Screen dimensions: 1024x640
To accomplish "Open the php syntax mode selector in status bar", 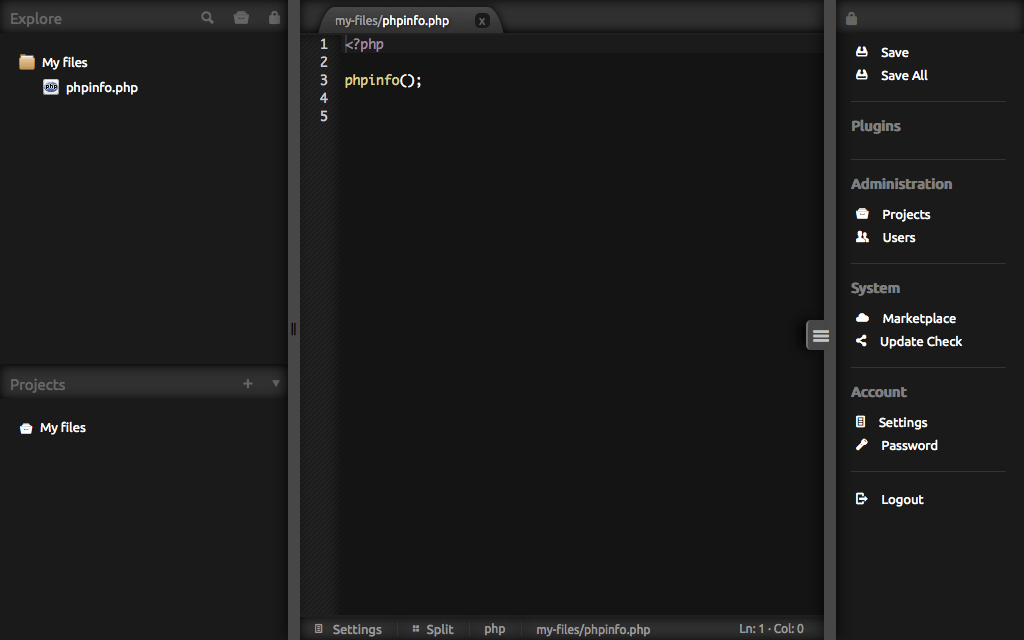I will (x=494, y=629).
